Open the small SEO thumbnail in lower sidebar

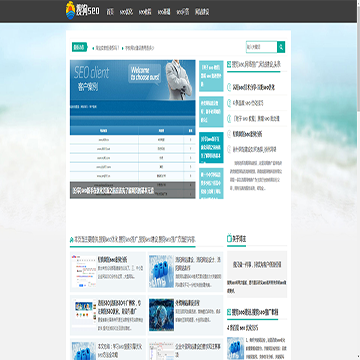tap(236, 348)
